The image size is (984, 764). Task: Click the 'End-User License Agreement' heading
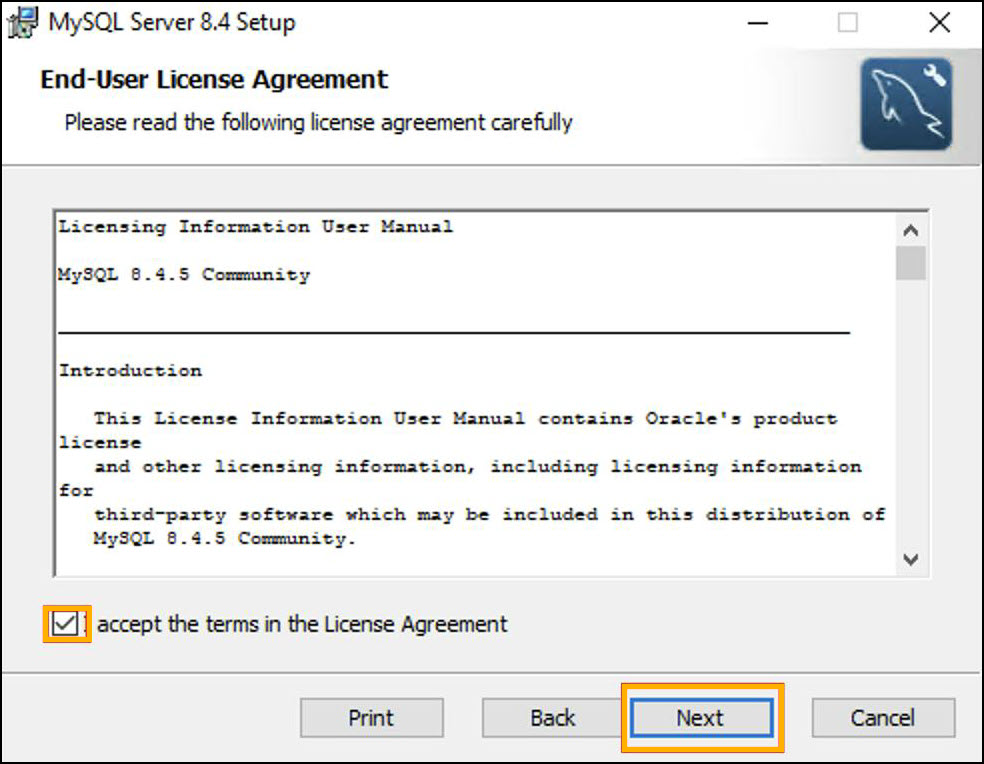coord(214,79)
